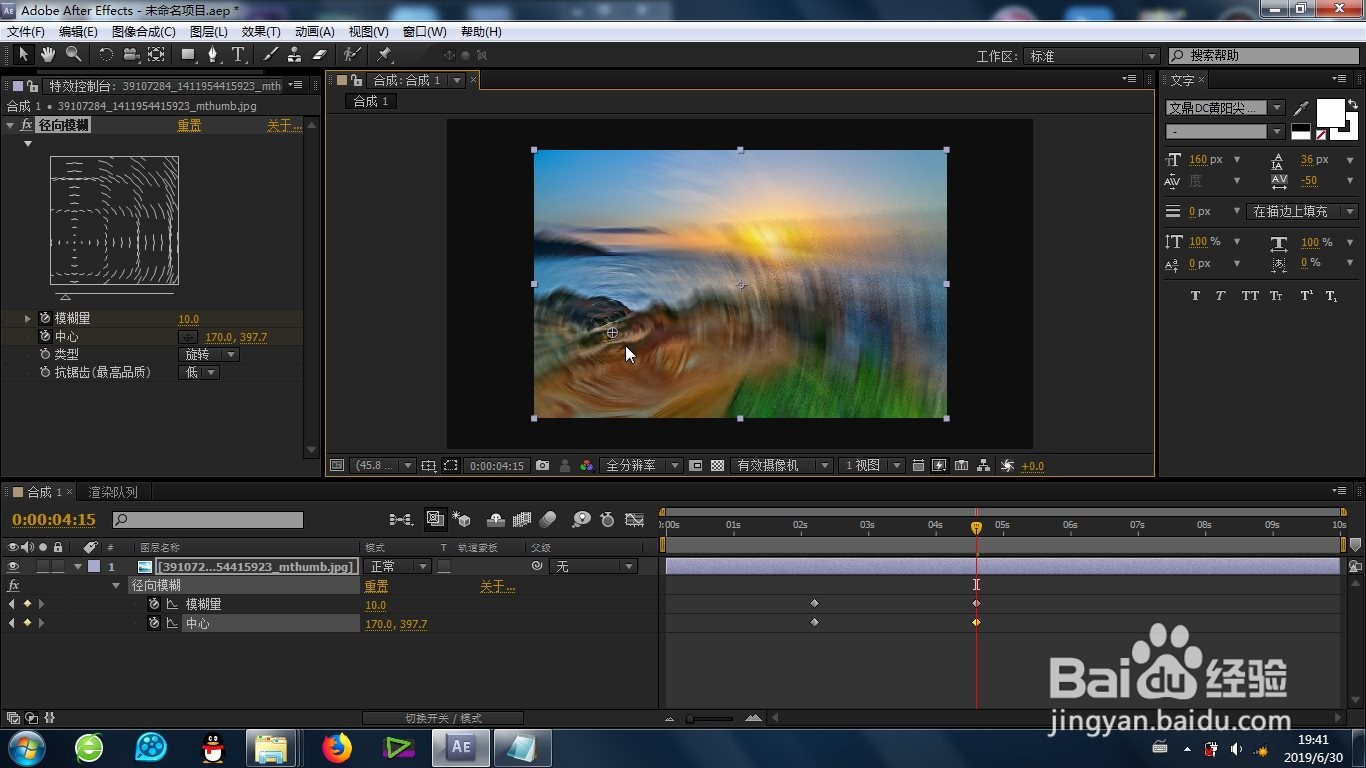Select the Unified Camera tool
The height and width of the screenshot is (768, 1366).
pos(130,55)
